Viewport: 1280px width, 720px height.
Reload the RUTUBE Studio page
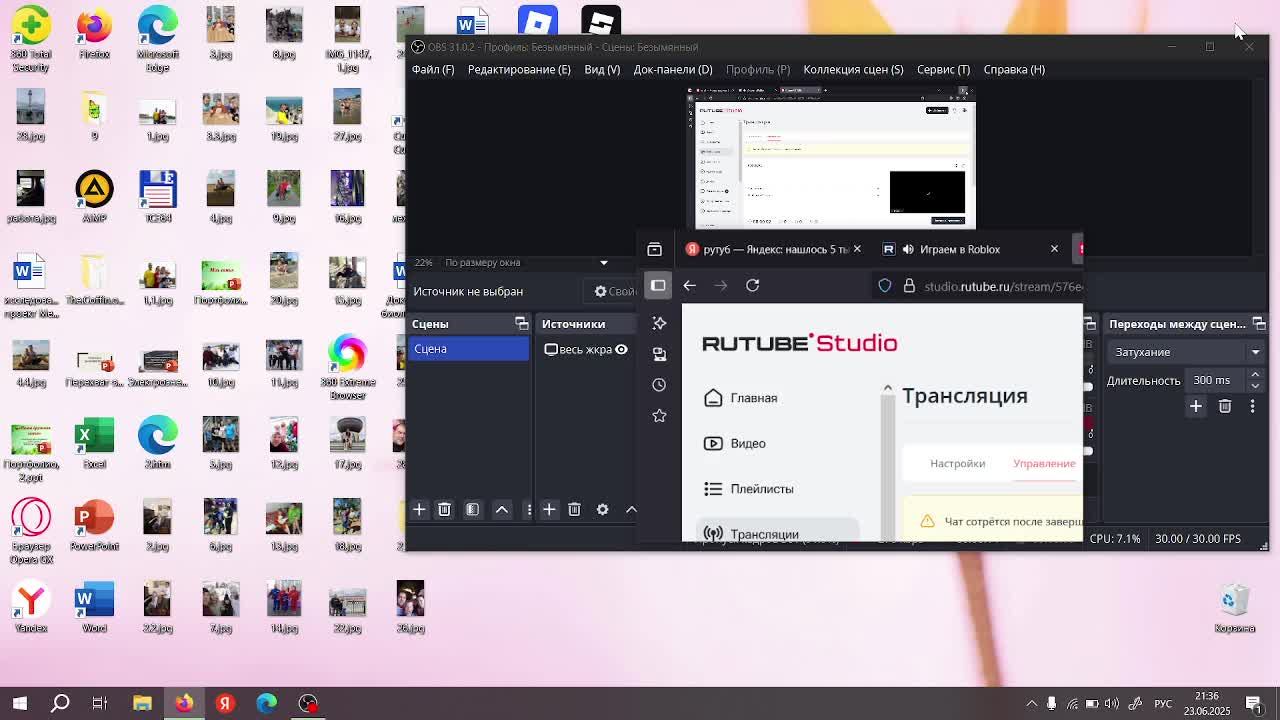coord(753,286)
